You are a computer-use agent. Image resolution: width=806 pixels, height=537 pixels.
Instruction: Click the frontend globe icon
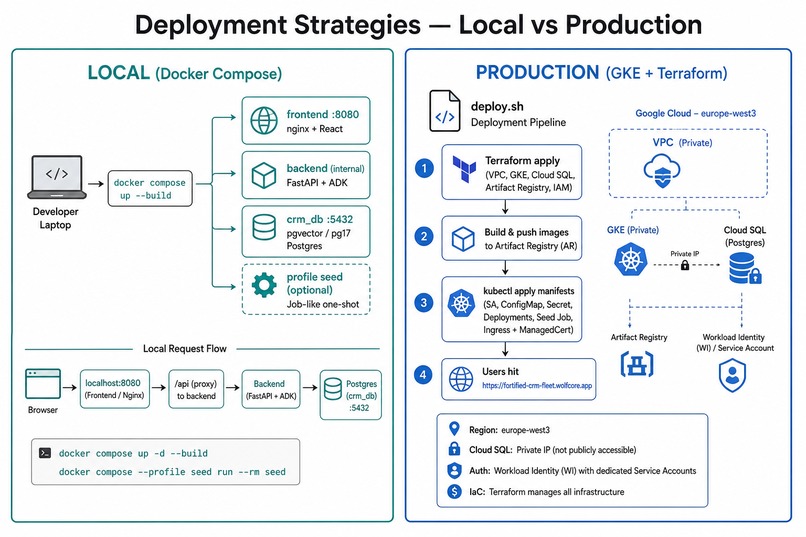[264, 120]
